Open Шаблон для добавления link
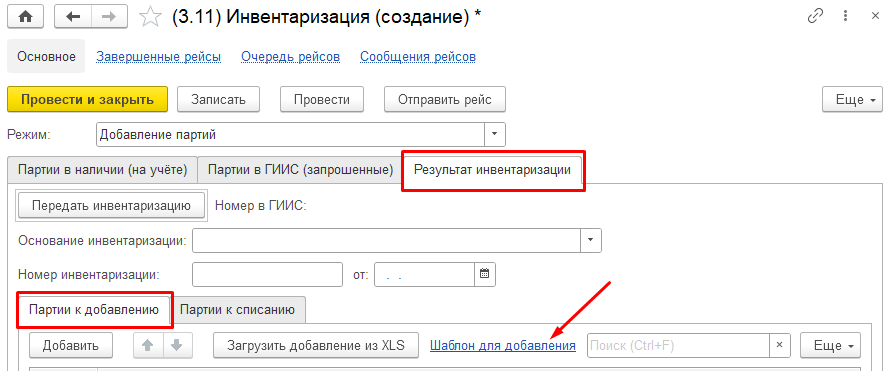889x371 pixels. 503,345
